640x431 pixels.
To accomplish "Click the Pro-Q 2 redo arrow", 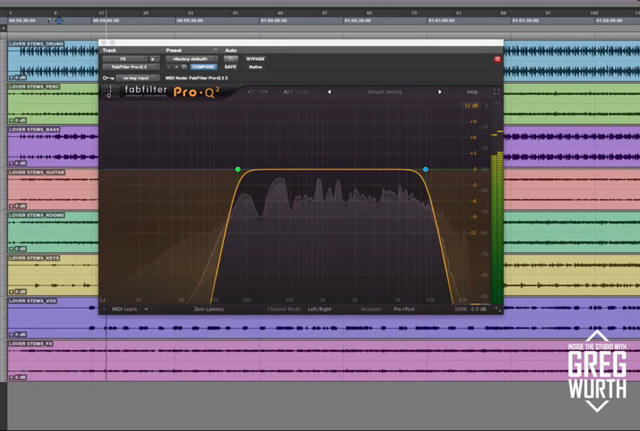I will (x=264, y=92).
